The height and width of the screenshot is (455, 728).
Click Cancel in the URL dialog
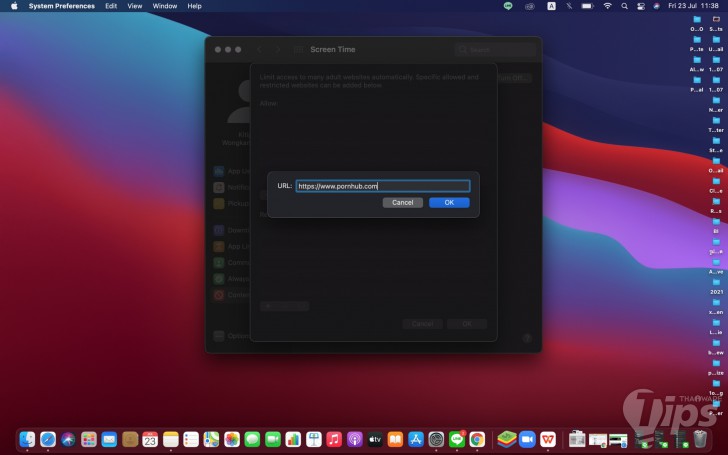tap(403, 202)
